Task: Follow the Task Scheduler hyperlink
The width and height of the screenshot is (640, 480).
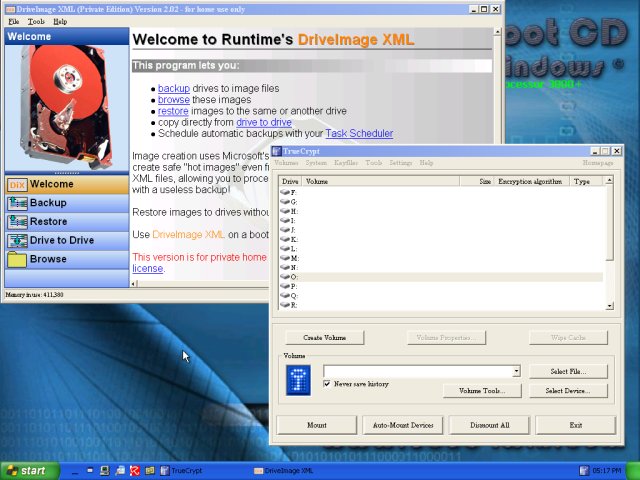Action: [359, 133]
